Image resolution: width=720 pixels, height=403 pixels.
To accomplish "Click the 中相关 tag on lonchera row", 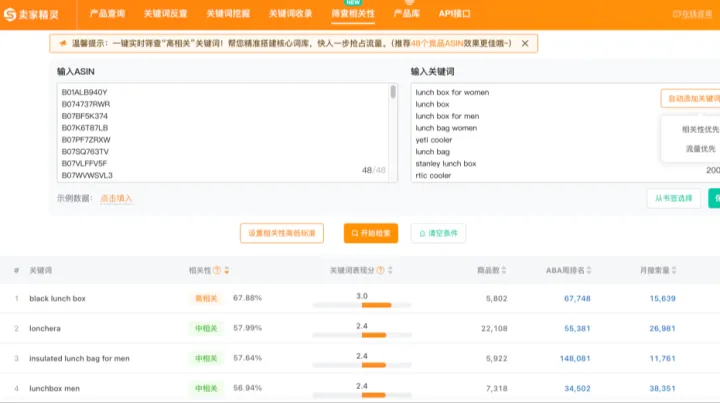I will point(206,328).
